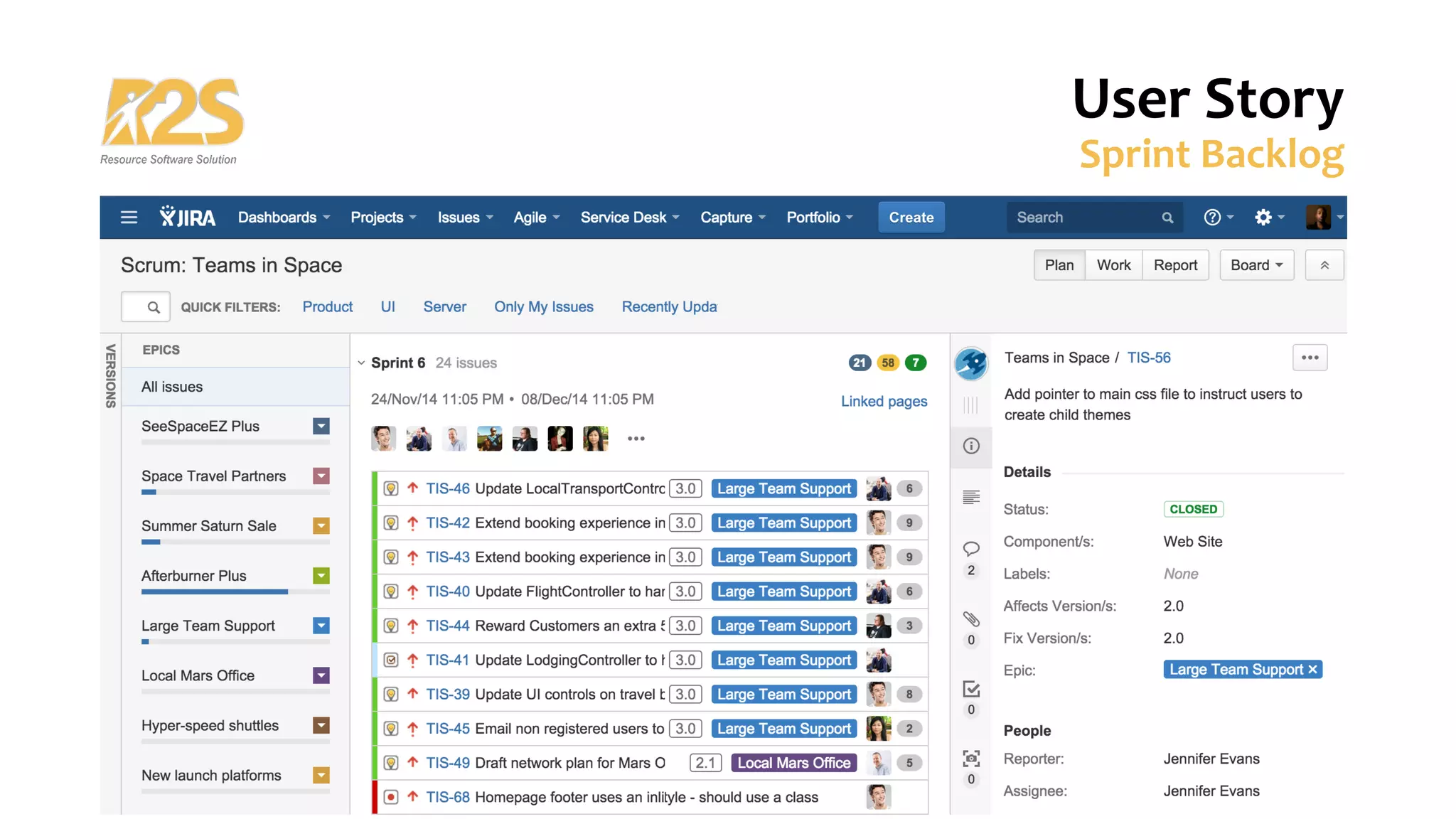Image resolution: width=1456 pixels, height=819 pixels.
Task: Toggle the UI quick filter
Action: (x=387, y=306)
